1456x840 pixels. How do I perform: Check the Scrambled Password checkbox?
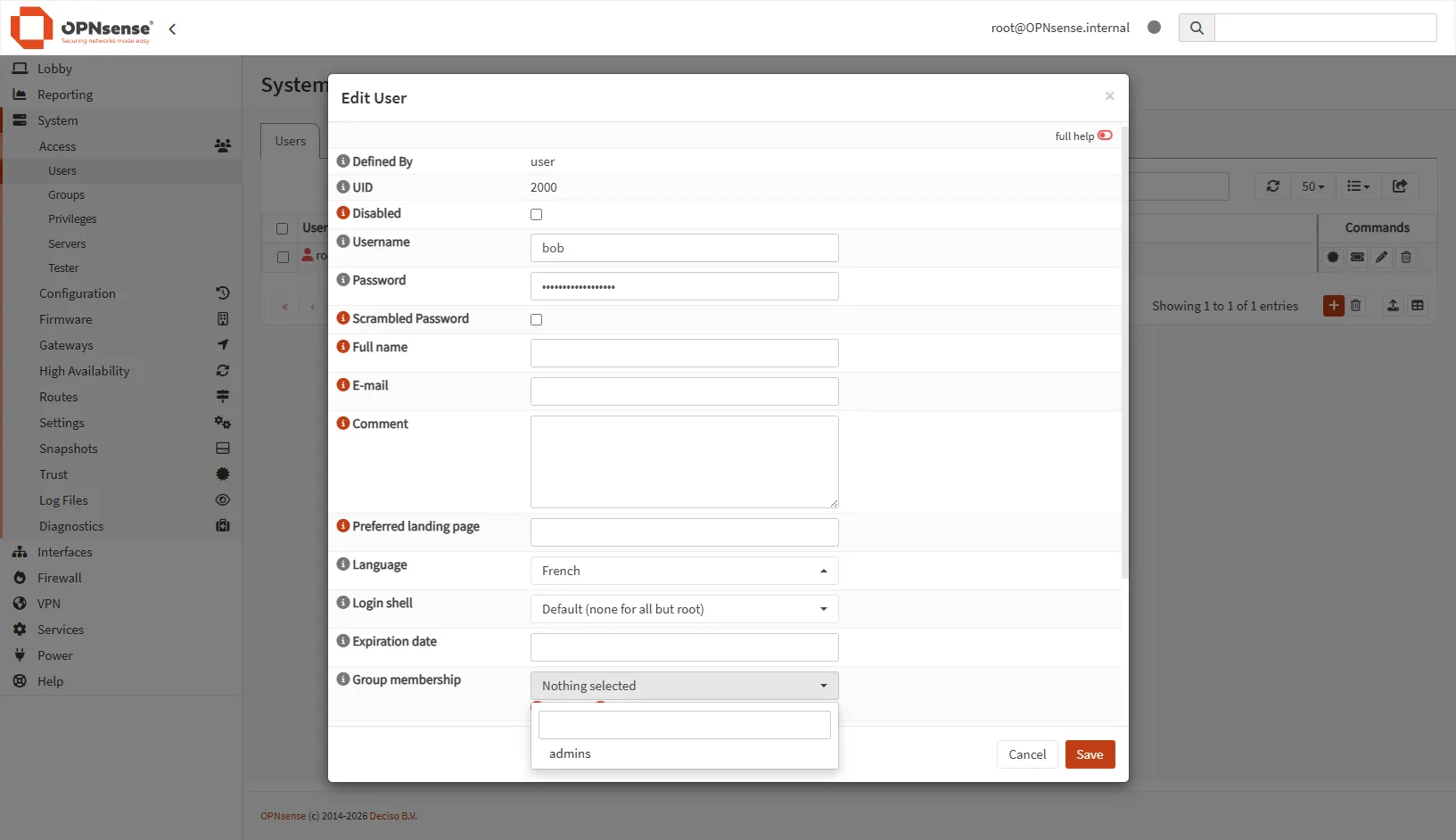click(x=536, y=319)
